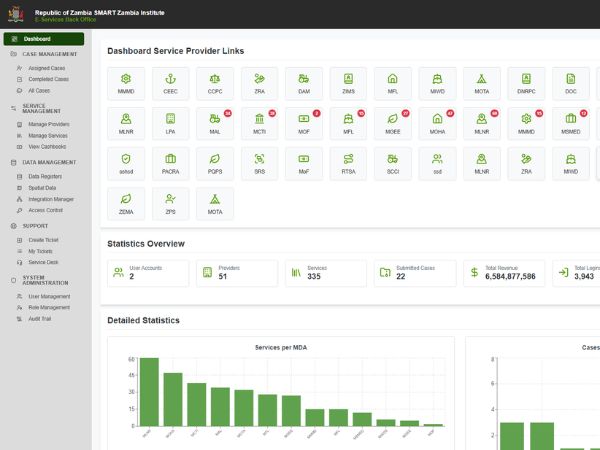The width and height of the screenshot is (600, 450).
Task: Open the DAM tractor provider tile
Action: [304, 84]
